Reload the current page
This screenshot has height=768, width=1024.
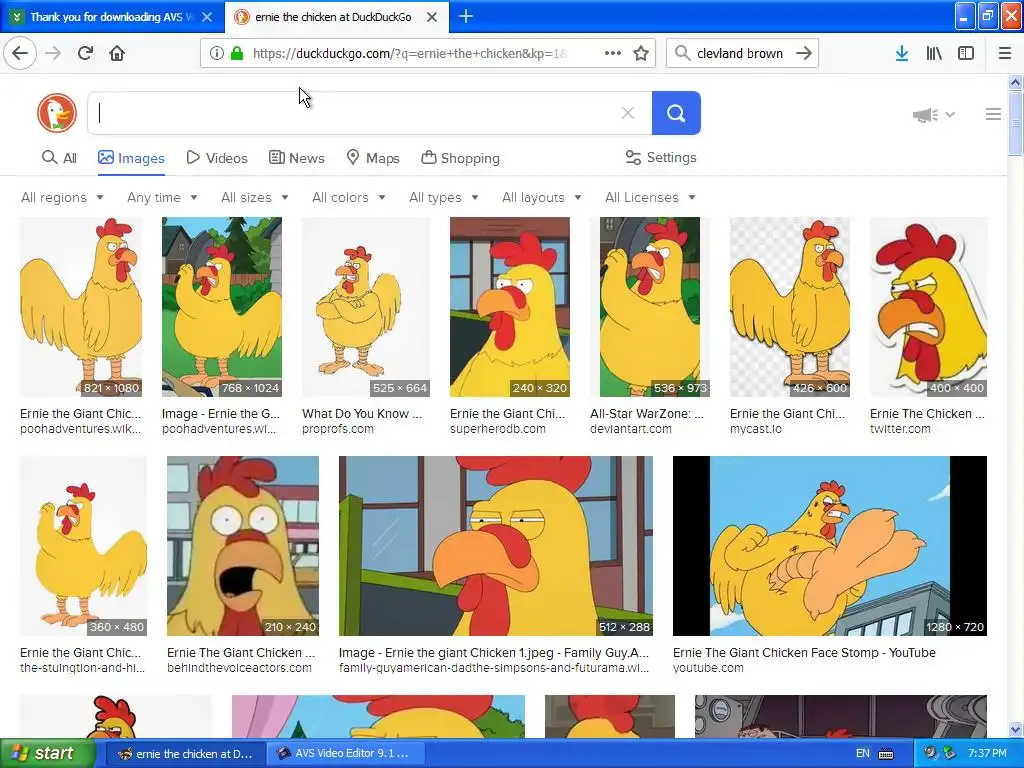click(x=85, y=53)
